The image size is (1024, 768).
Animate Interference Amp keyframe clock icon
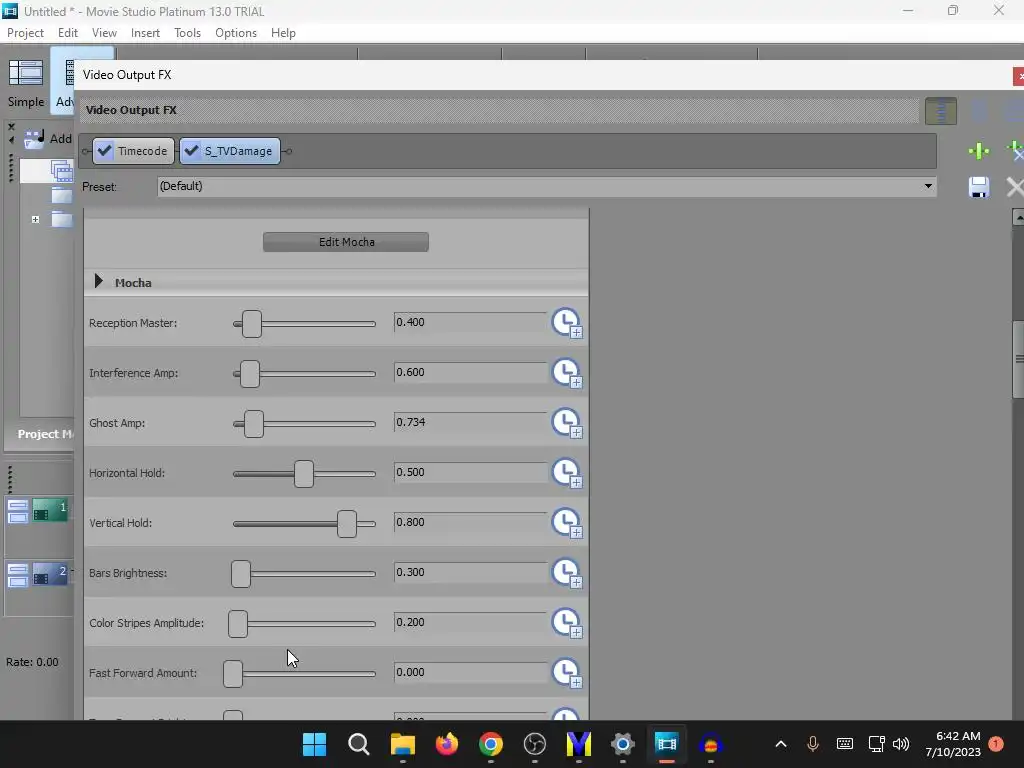click(x=567, y=373)
